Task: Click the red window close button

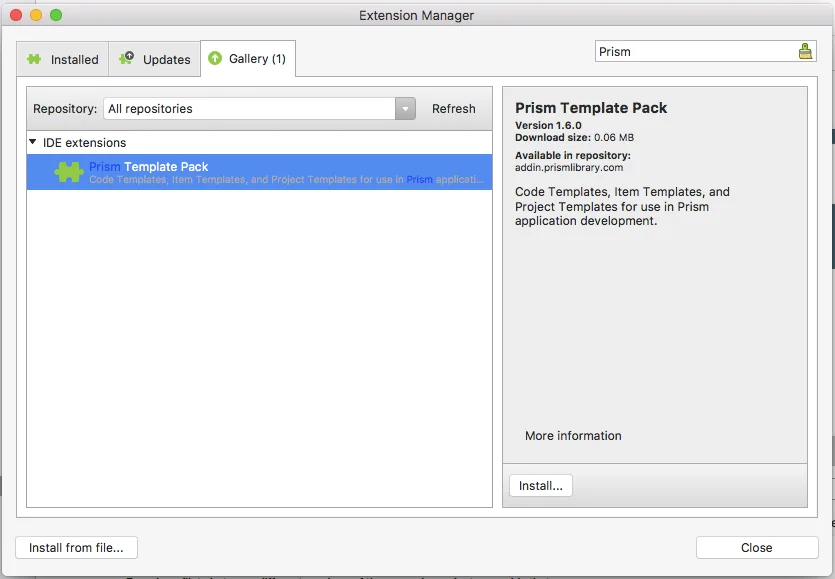Action: pyautogui.click(x=16, y=15)
